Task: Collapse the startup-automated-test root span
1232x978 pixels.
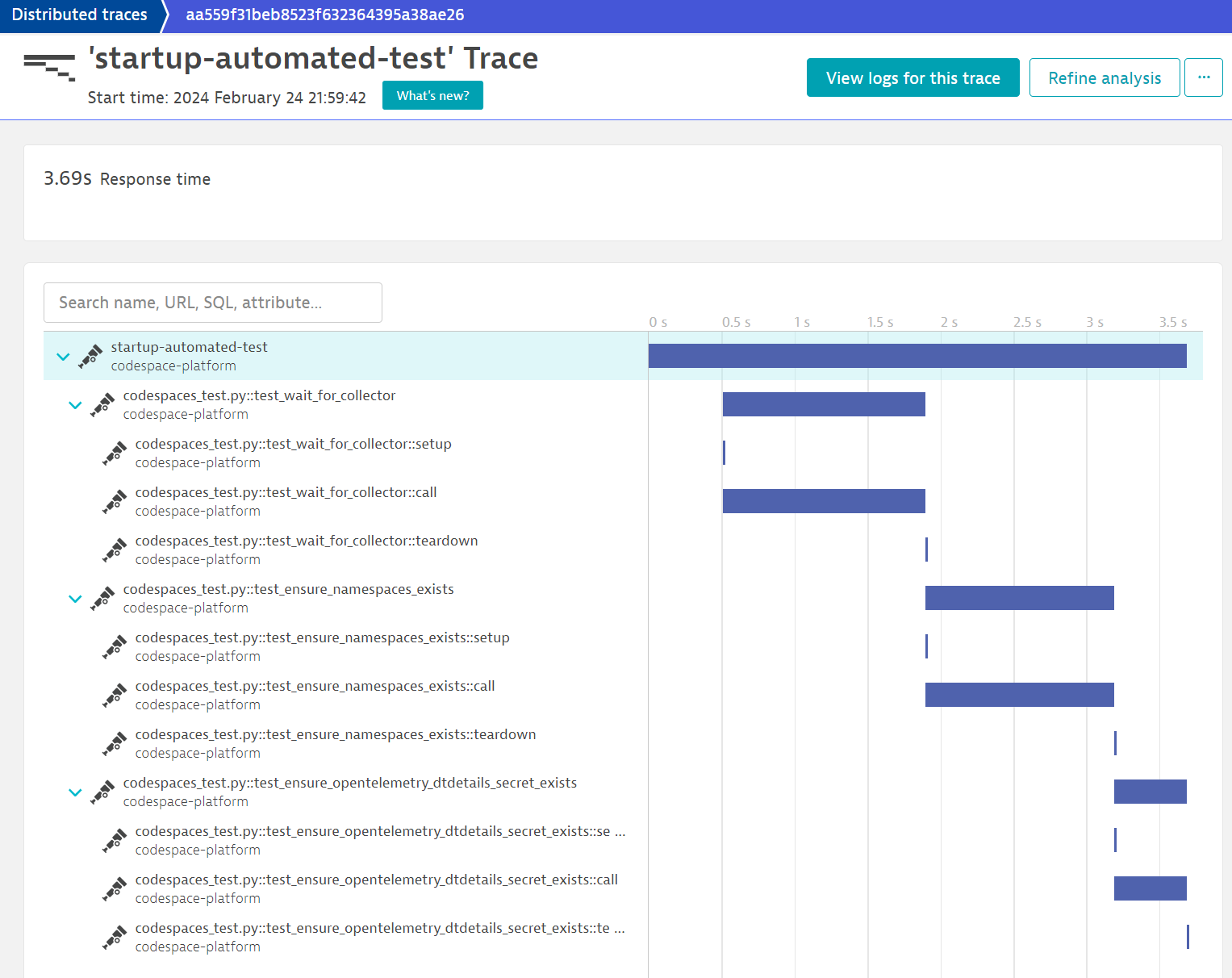Action: click(63, 356)
